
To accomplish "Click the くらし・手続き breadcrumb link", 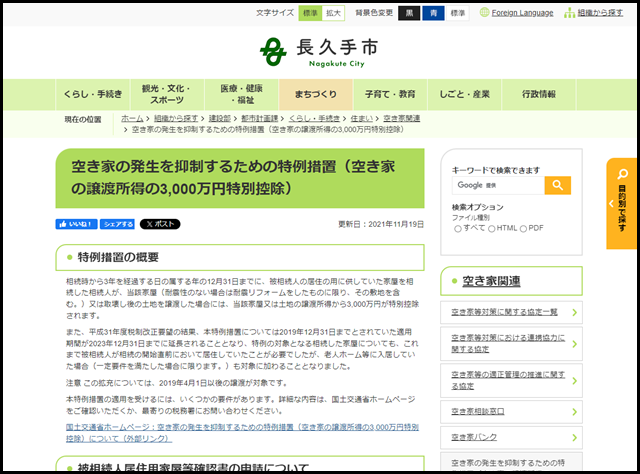I will (x=314, y=118).
